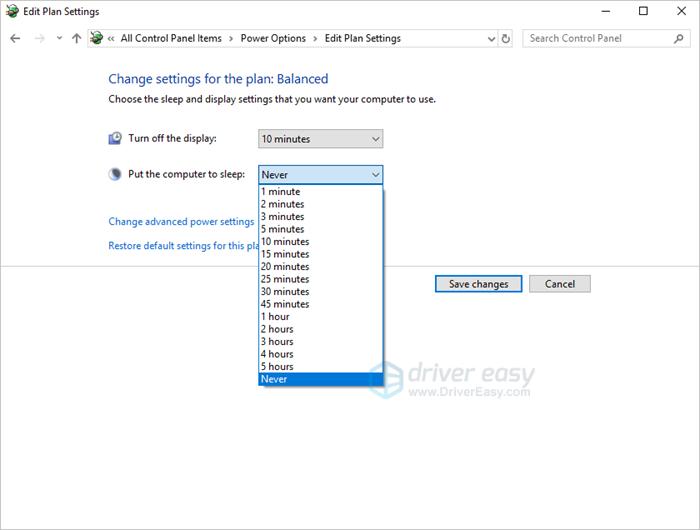Image resolution: width=700 pixels, height=530 pixels.
Task: Choose 5 minutes from sleep list
Action: [321, 229]
